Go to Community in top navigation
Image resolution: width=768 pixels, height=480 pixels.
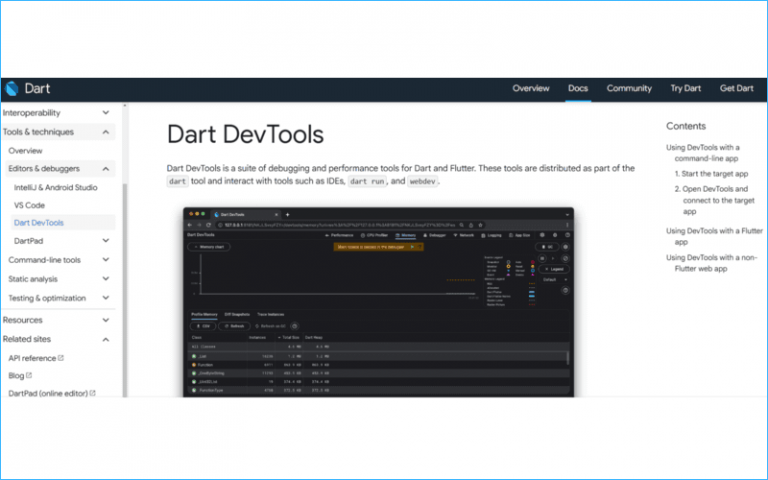[629, 89]
